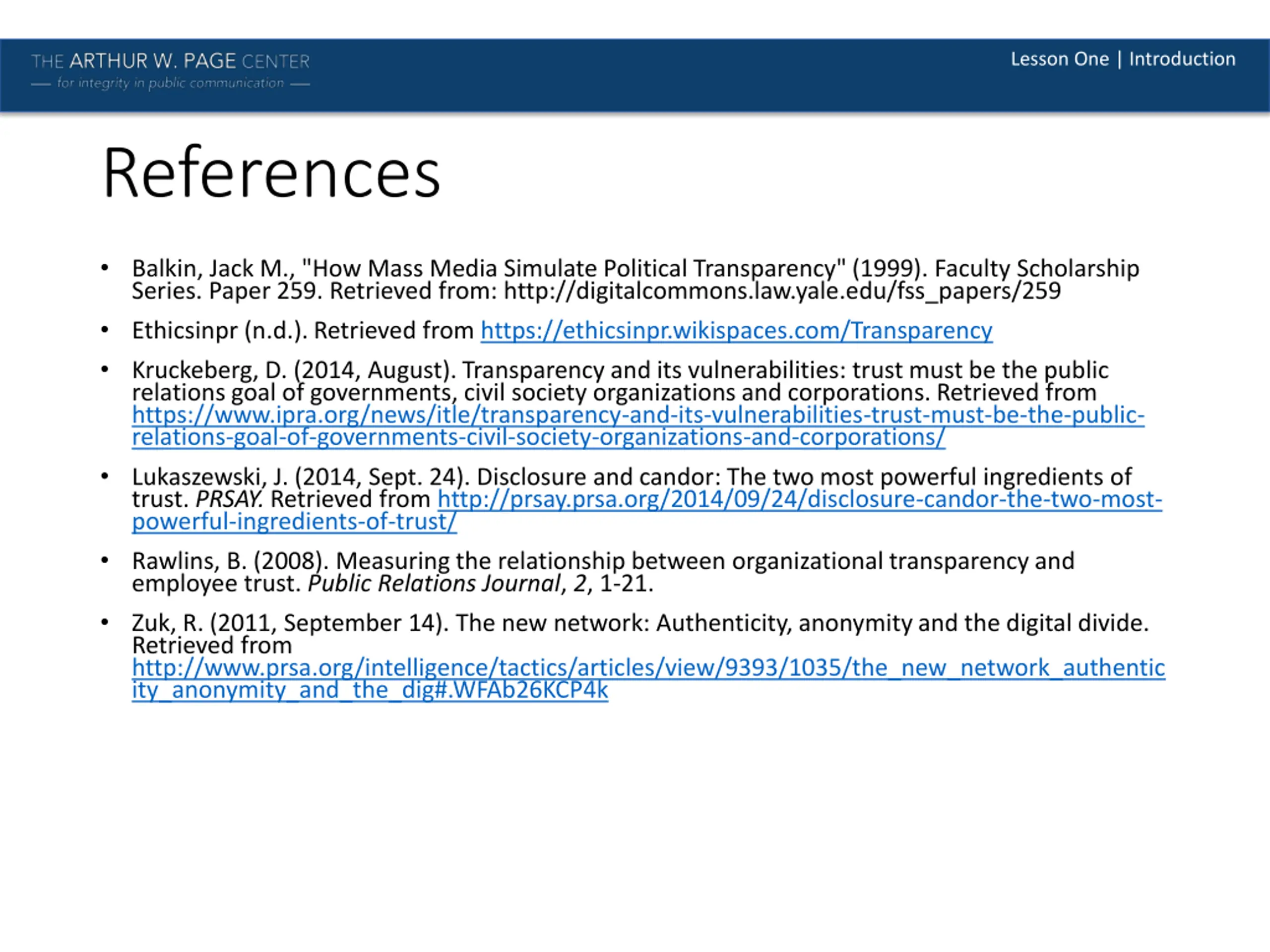Click the Zuk, R. (2011, September 14) reference
This screenshot has width=1270, height=952.
(x=648, y=656)
